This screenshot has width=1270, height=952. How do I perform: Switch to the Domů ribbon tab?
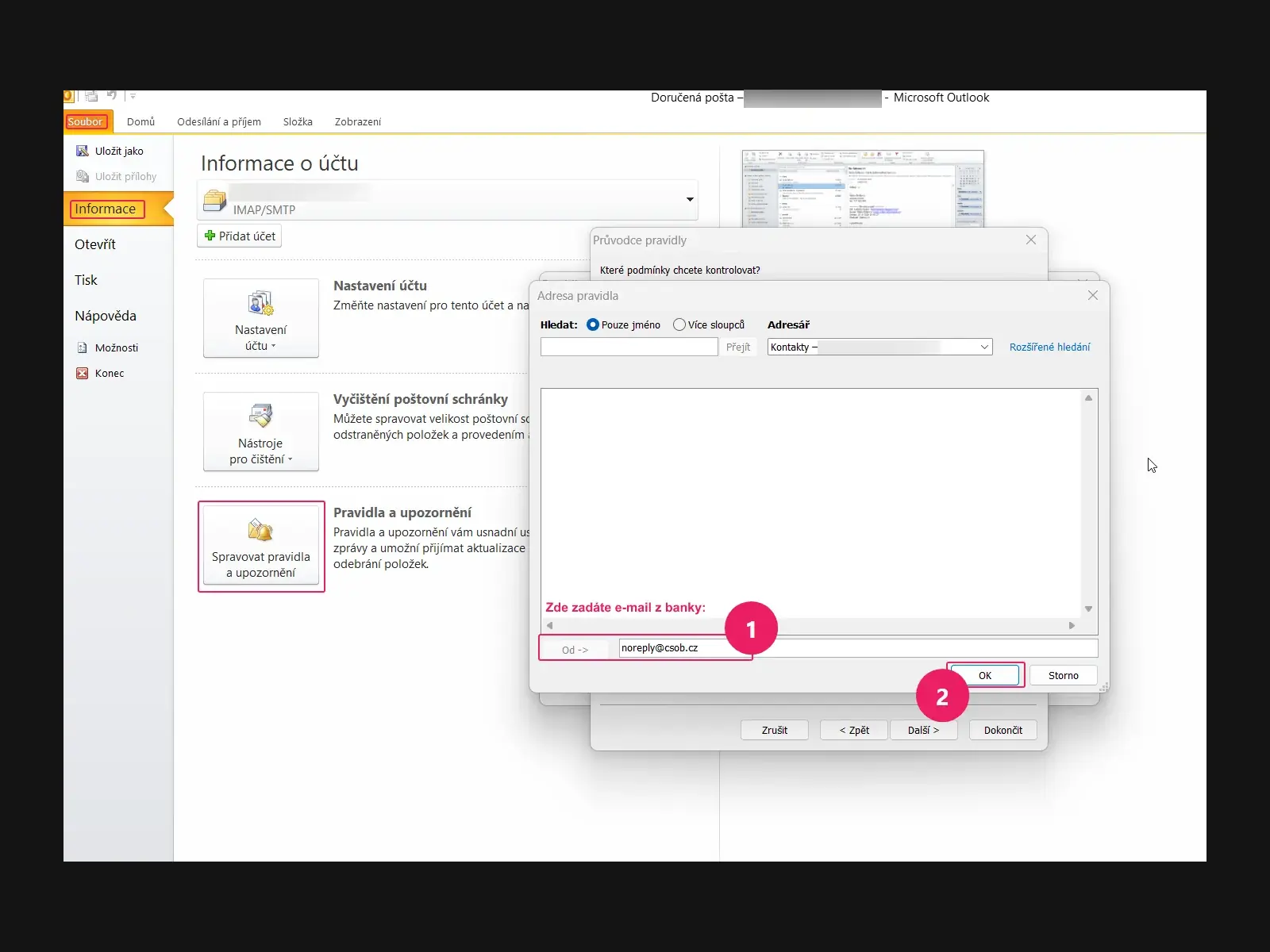coord(140,121)
